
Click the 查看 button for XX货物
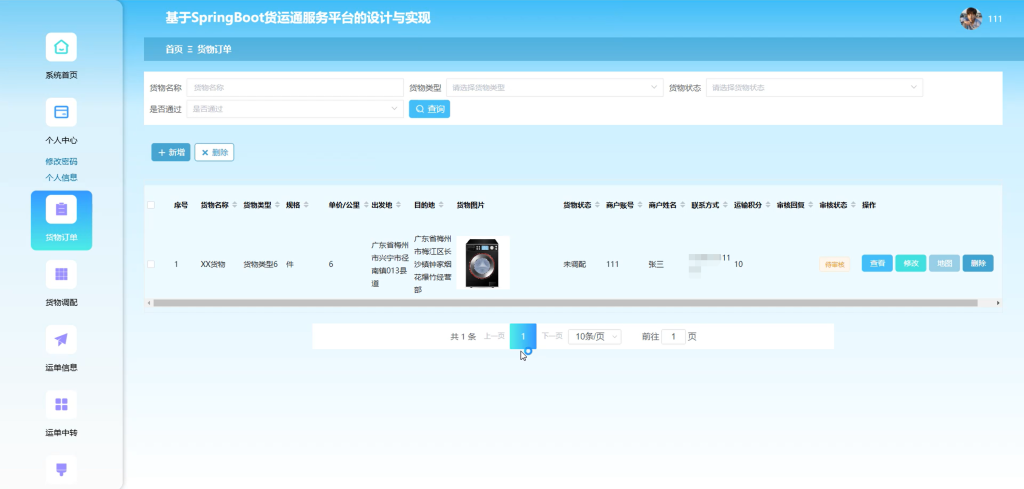[x=877, y=264]
